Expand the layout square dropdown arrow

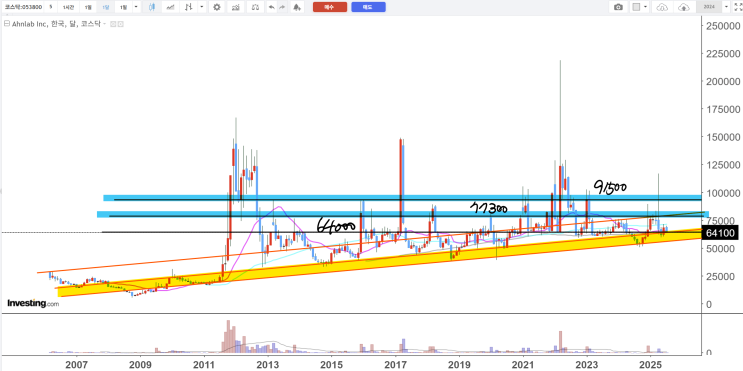(646, 7)
